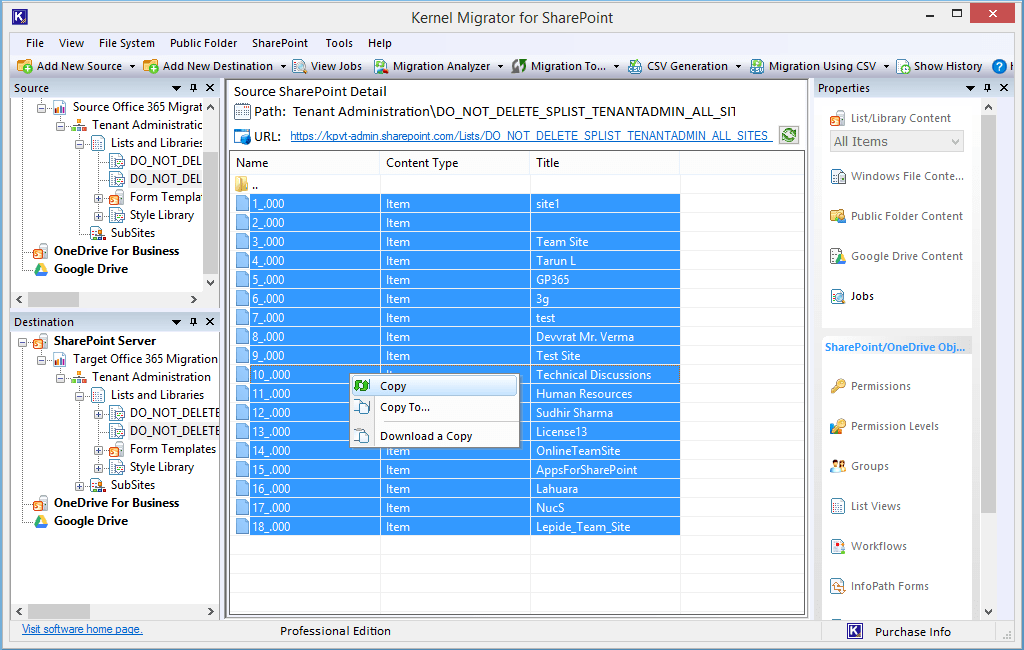Open the All Items combo box
This screenshot has height=650, width=1024.
pos(897,142)
